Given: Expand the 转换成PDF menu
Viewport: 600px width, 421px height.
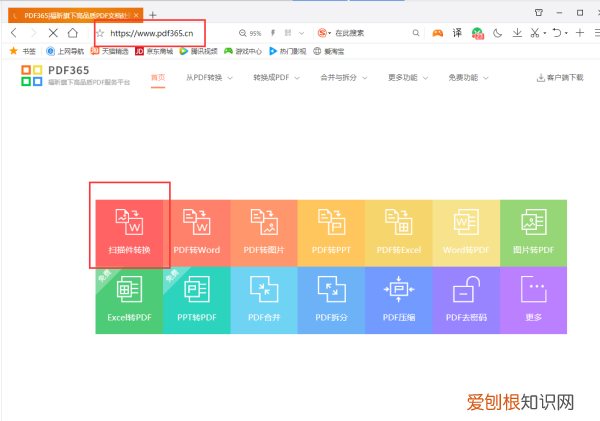Looking at the screenshot, I should [x=276, y=78].
